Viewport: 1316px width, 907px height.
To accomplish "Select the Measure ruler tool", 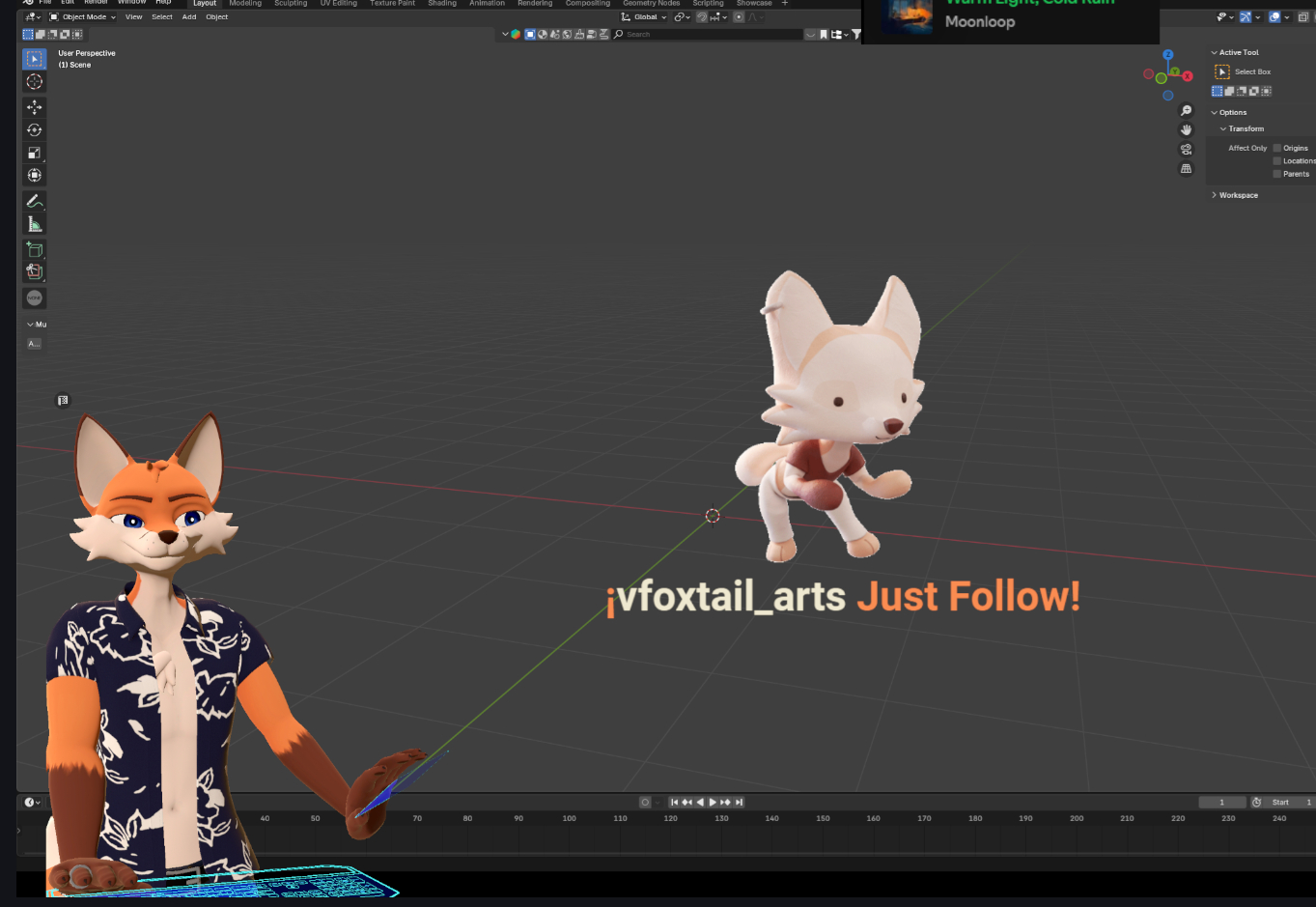I will coord(35,224).
